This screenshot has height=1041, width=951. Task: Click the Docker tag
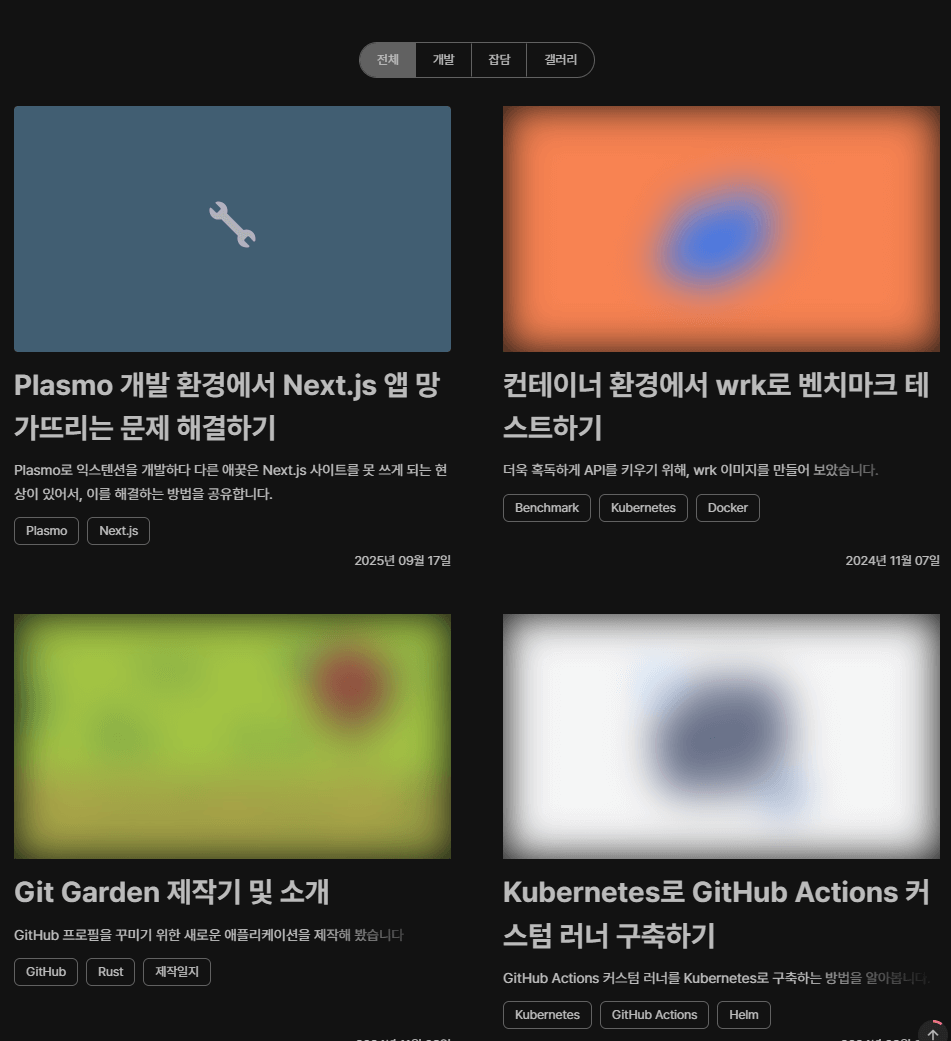(727, 508)
